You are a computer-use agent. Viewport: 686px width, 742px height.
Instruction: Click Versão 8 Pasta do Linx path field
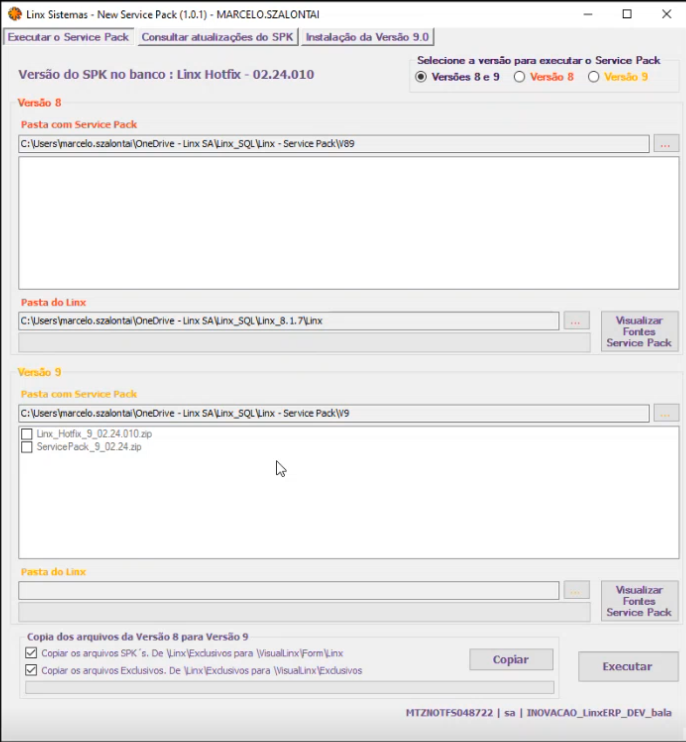coord(289,321)
